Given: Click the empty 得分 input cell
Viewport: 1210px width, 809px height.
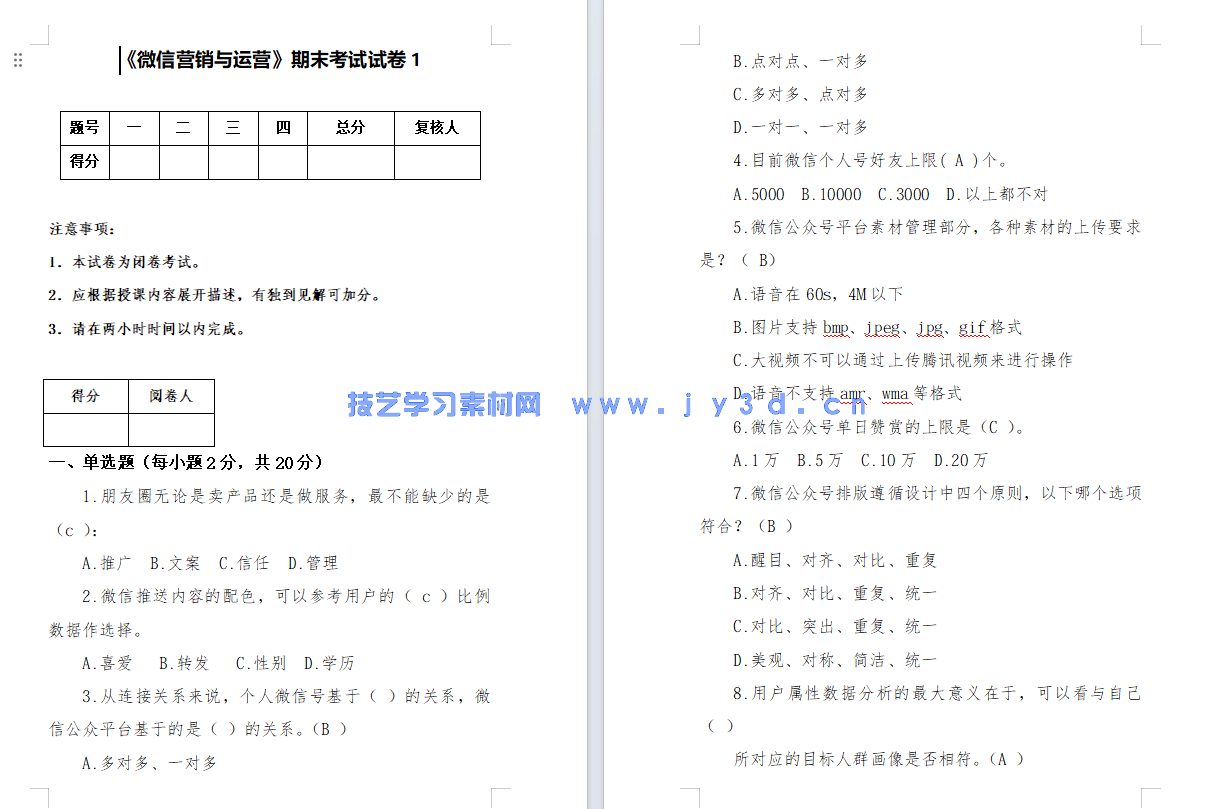Looking at the screenshot, I should tap(85, 430).
